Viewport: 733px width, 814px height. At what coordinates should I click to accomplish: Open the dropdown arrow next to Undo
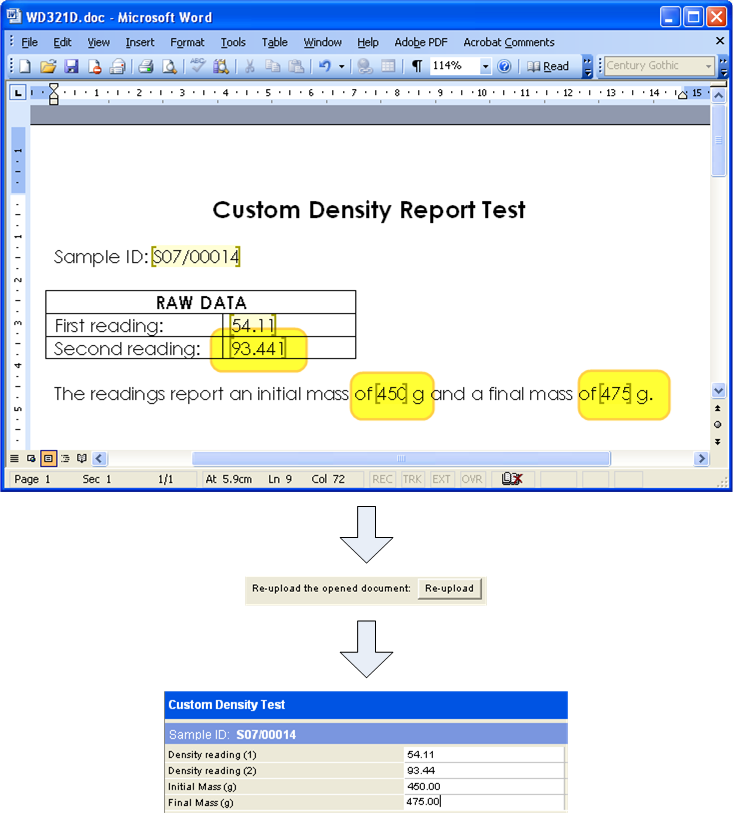341,67
